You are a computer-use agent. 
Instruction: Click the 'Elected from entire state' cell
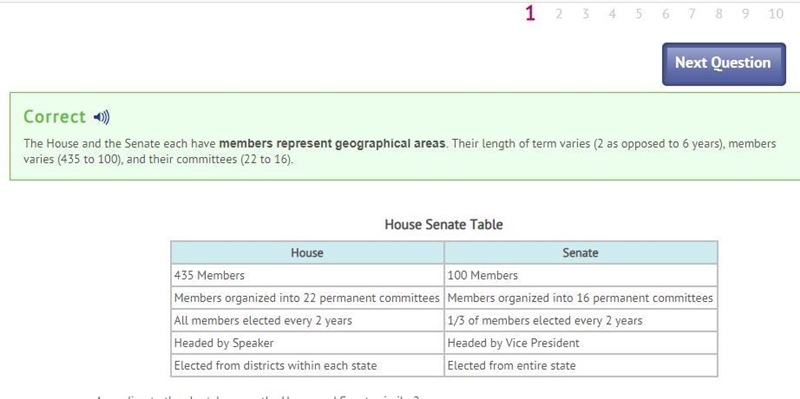581,365
